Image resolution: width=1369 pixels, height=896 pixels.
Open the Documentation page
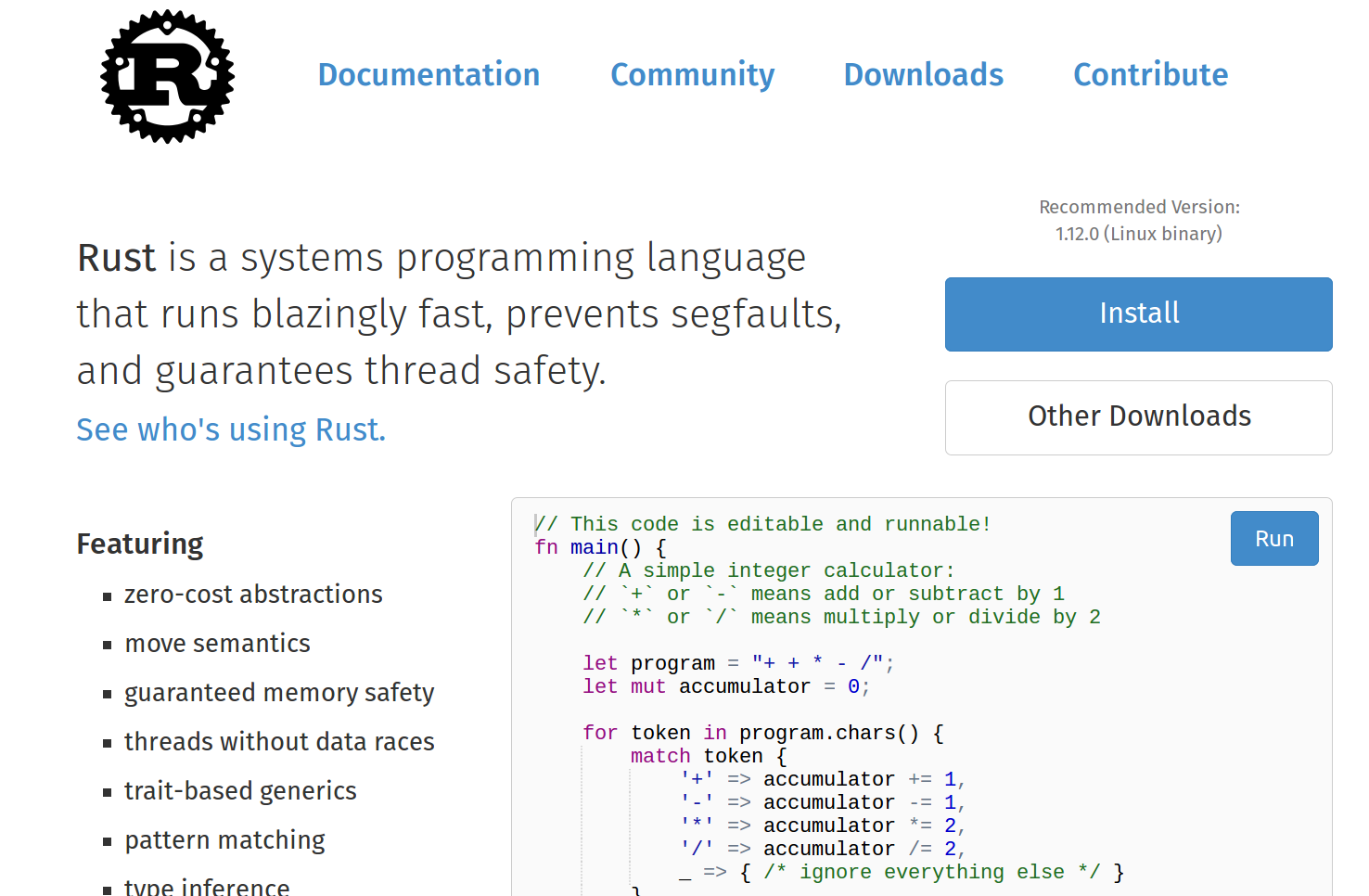429,74
